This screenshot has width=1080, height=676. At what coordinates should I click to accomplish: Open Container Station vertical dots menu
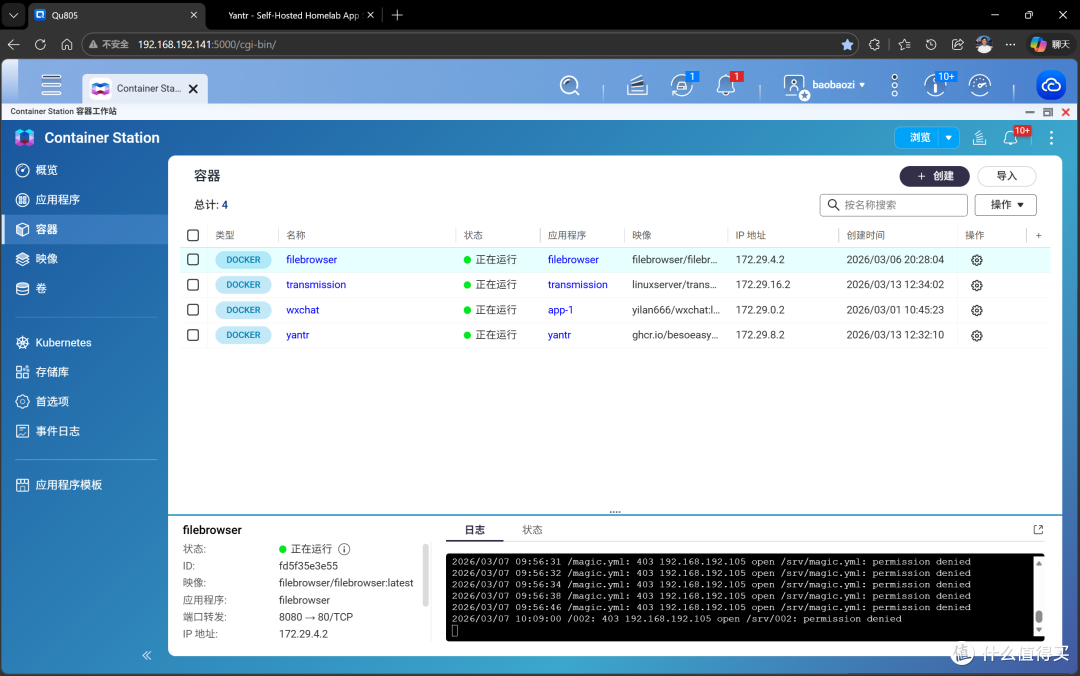click(x=1051, y=138)
